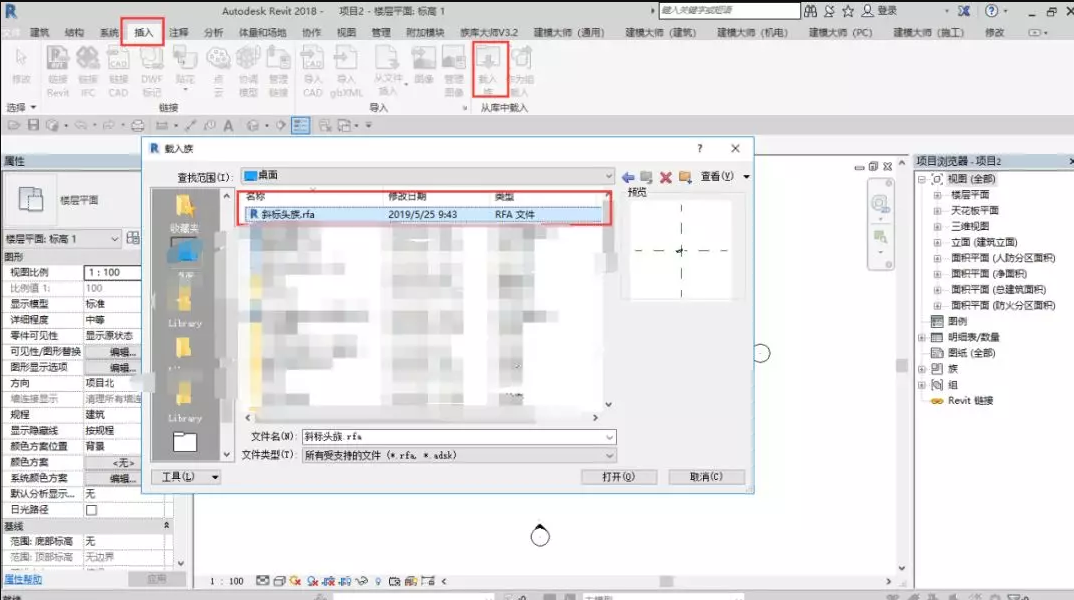Viewport: 1074px width, 600px height.
Task: Open the 工具(L) tools dropdown button
Action: 215,477
